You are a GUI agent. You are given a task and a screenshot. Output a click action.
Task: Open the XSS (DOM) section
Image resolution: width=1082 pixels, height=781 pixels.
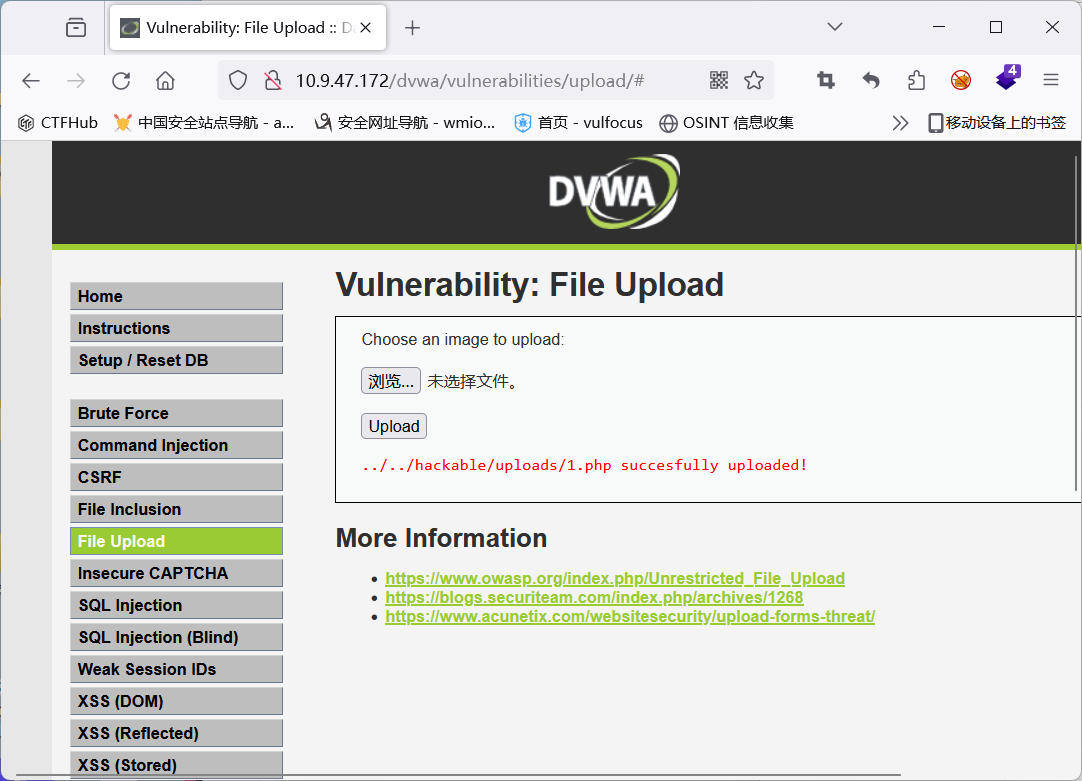(x=177, y=701)
